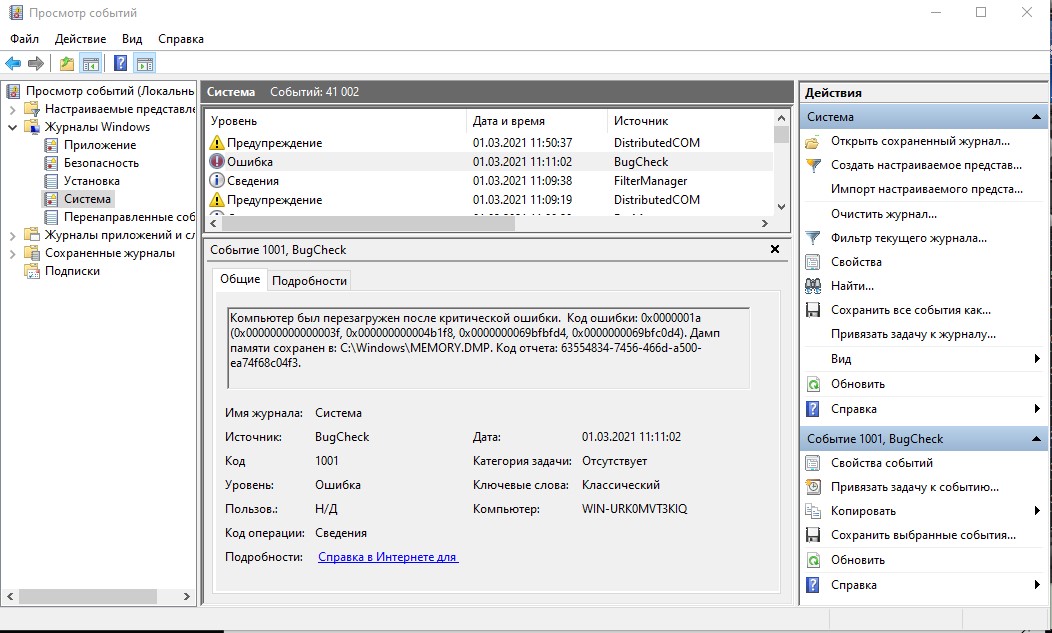Click the BugCheck source cell at 11:11:02
Viewport: 1052px width, 633px height.
pos(641,162)
